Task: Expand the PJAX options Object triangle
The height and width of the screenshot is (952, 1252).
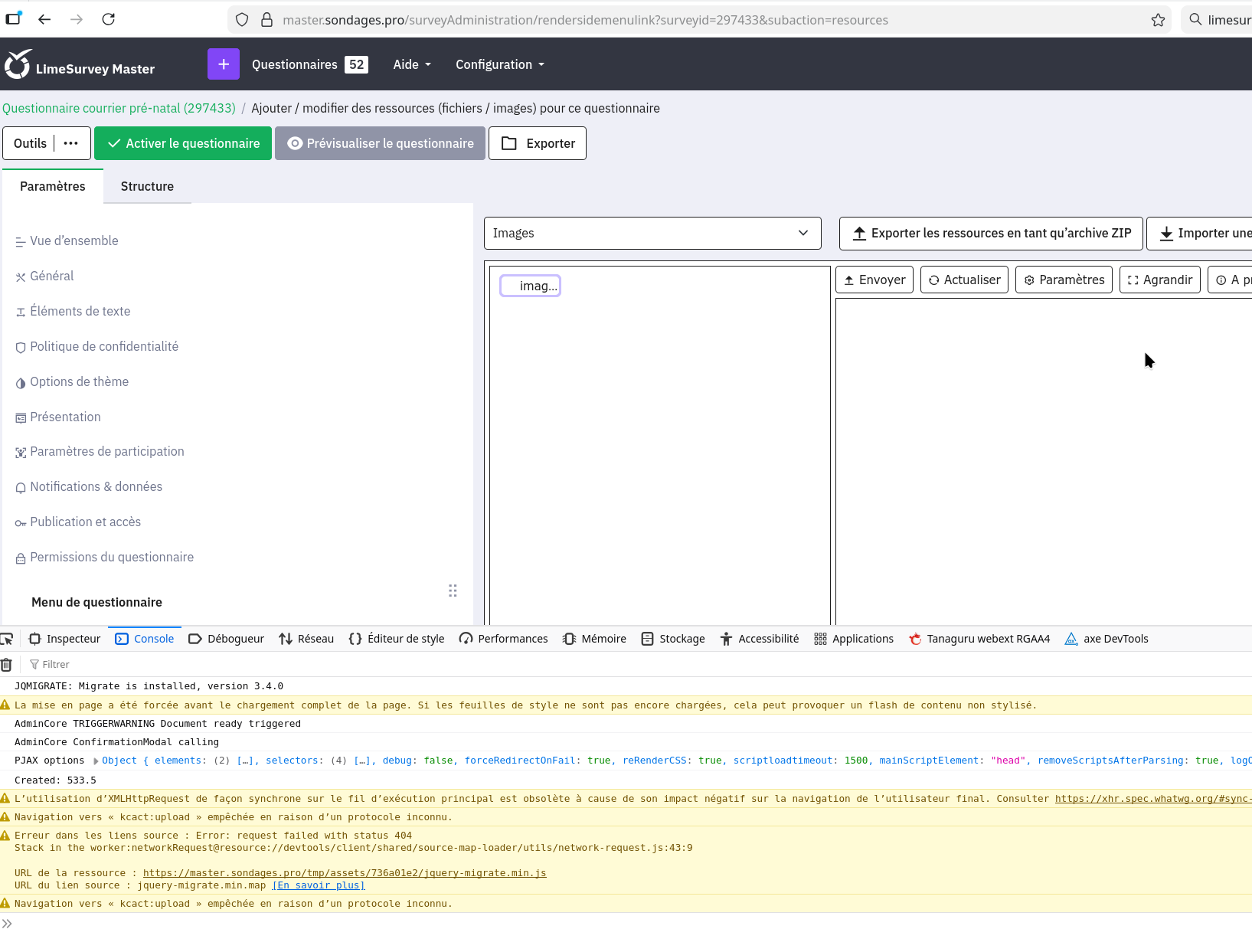Action: tap(96, 761)
